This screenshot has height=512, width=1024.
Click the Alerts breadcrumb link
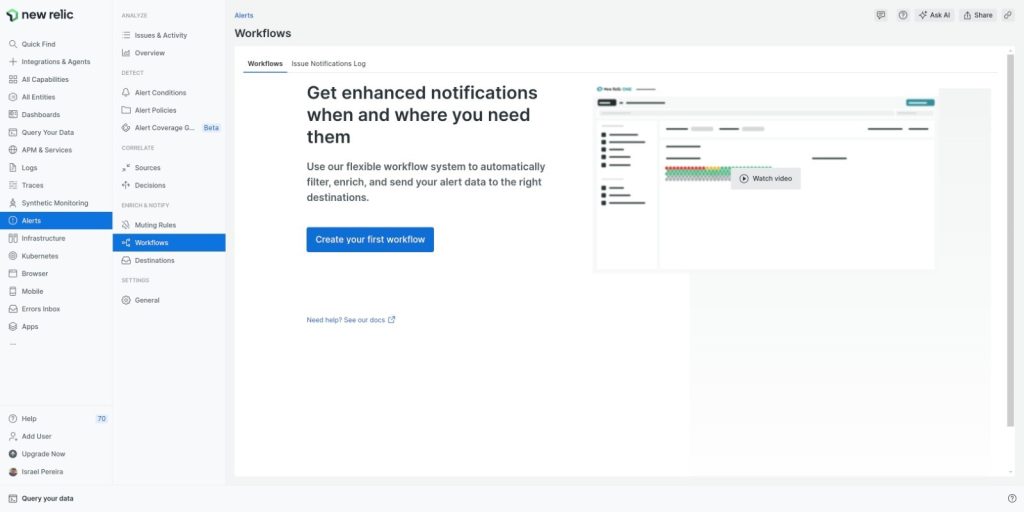click(x=243, y=16)
